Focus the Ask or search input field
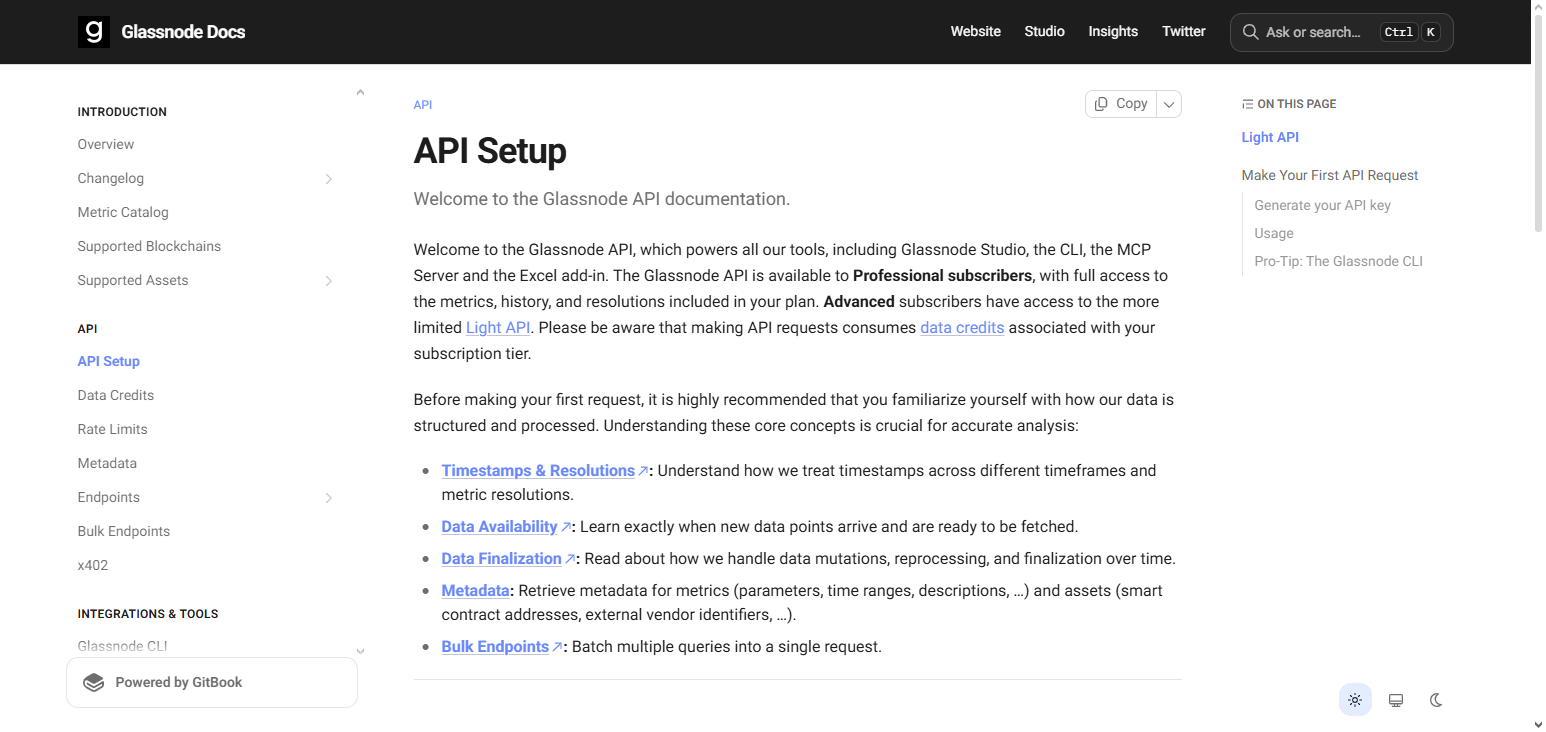1546x732 pixels. point(1341,32)
